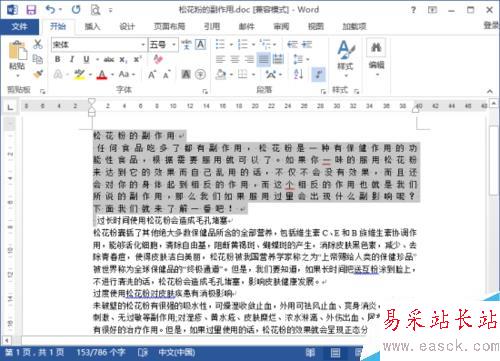Grow font size with the larger A

point(152,74)
